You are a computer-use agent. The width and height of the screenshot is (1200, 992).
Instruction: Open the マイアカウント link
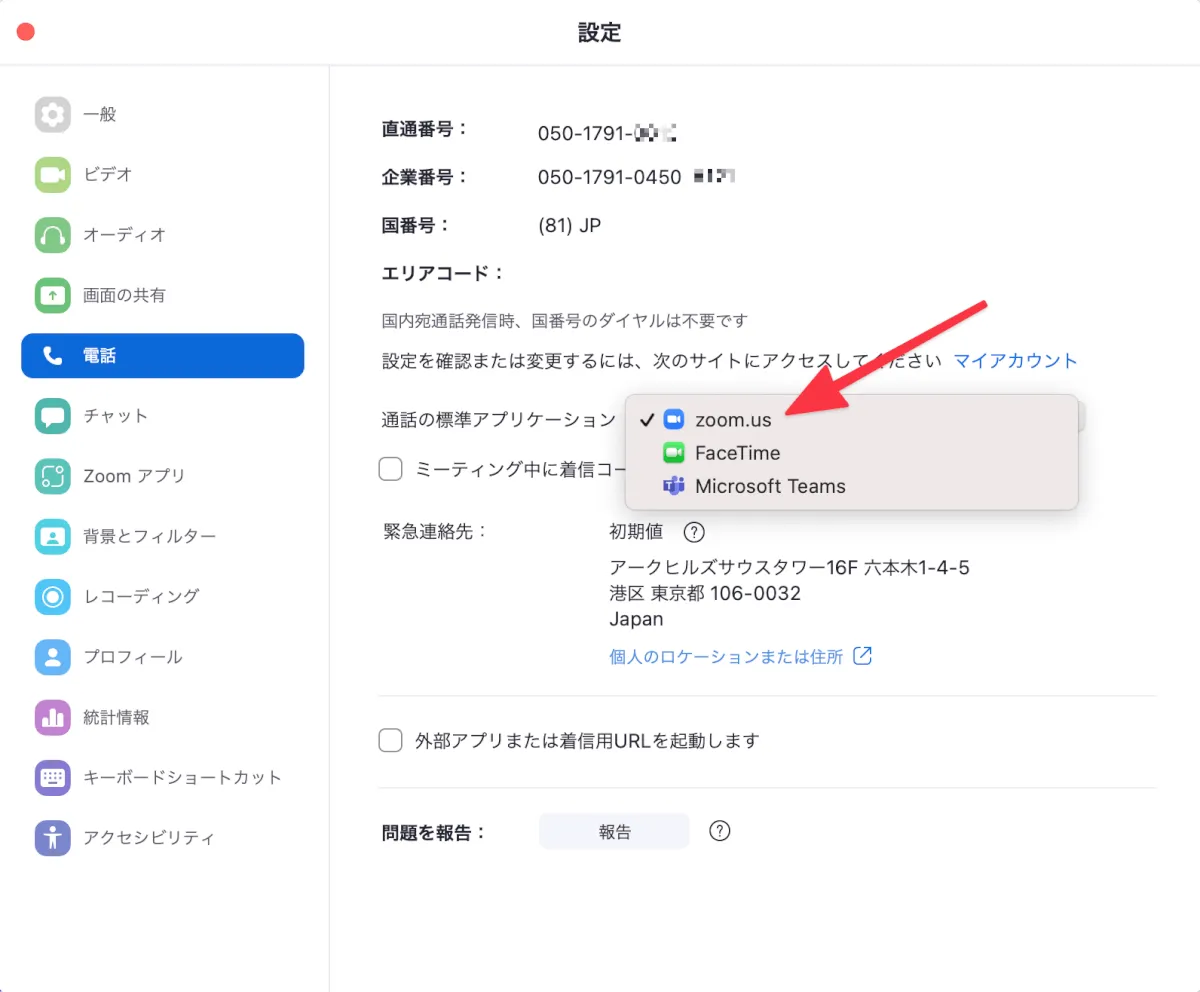click(1015, 361)
